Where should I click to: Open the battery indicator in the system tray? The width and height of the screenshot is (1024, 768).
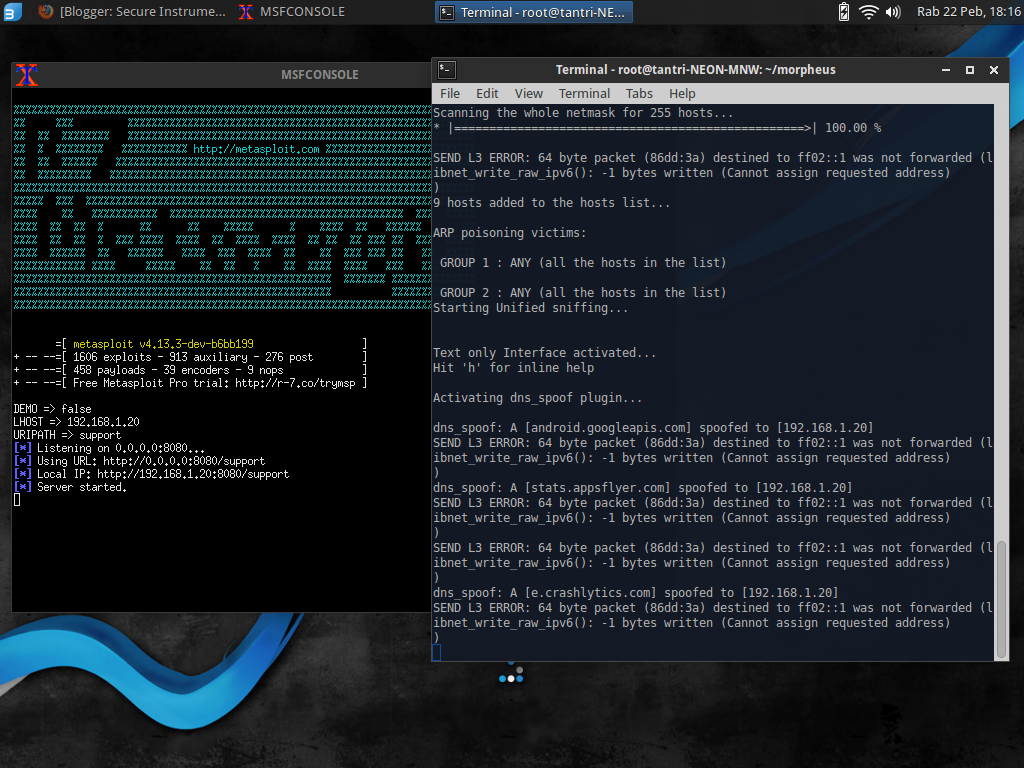[844, 12]
